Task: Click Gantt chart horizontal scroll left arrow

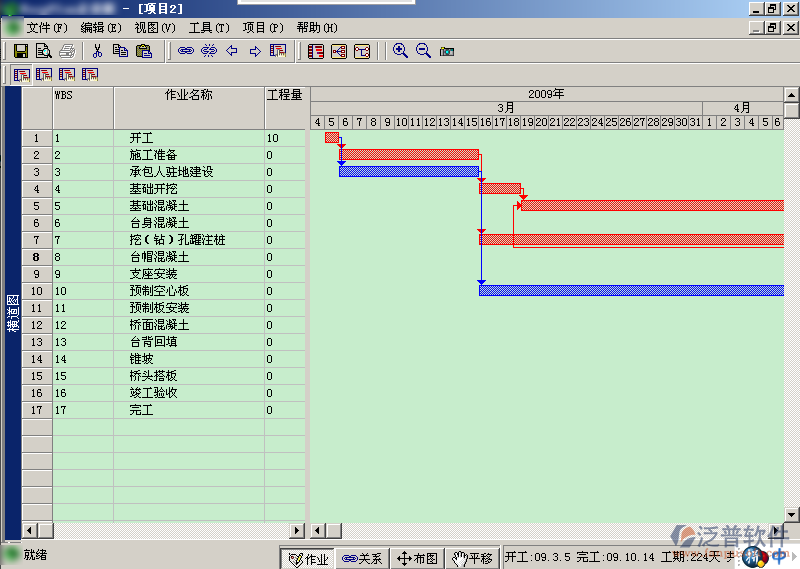Action: pos(317,531)
